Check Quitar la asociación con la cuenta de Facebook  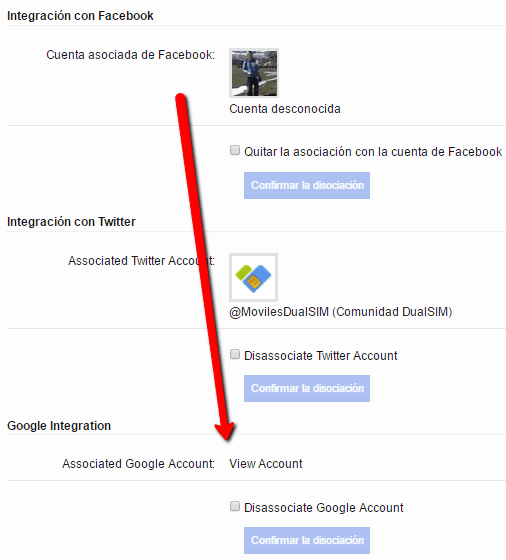click(x=235, y=150)
